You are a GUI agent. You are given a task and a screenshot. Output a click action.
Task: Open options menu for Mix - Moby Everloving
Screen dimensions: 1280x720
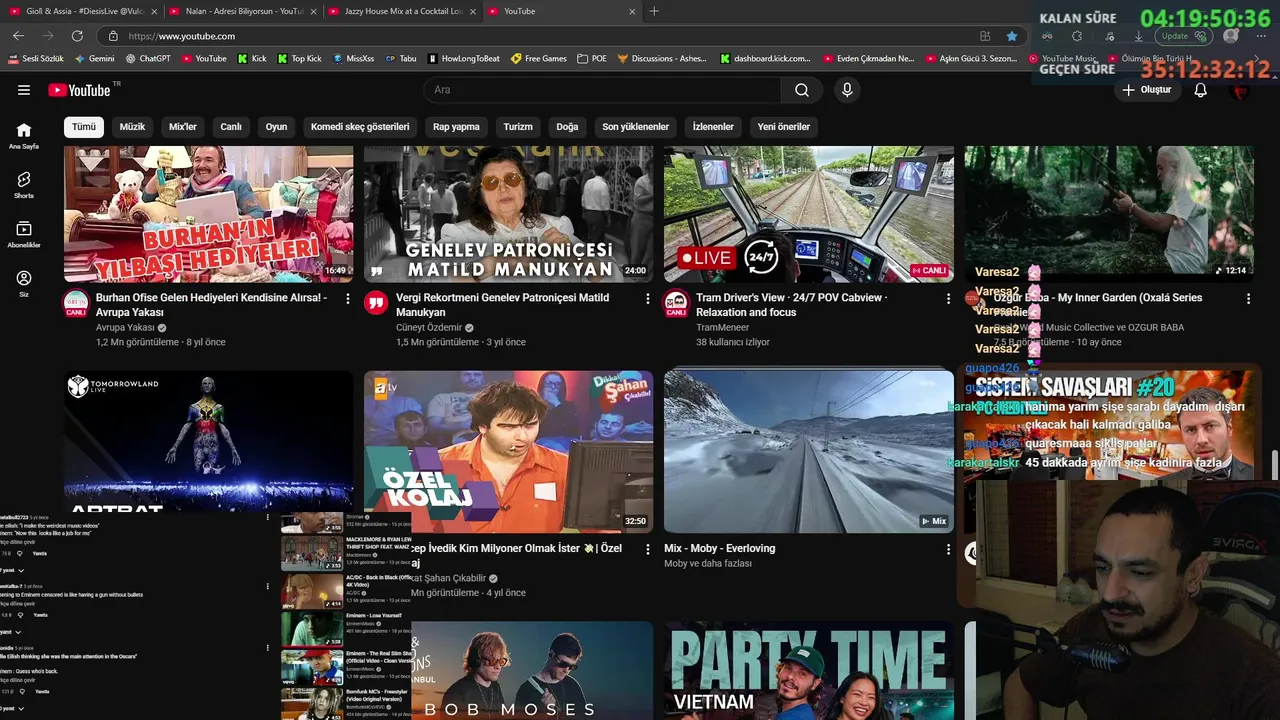tap(948, 549)
